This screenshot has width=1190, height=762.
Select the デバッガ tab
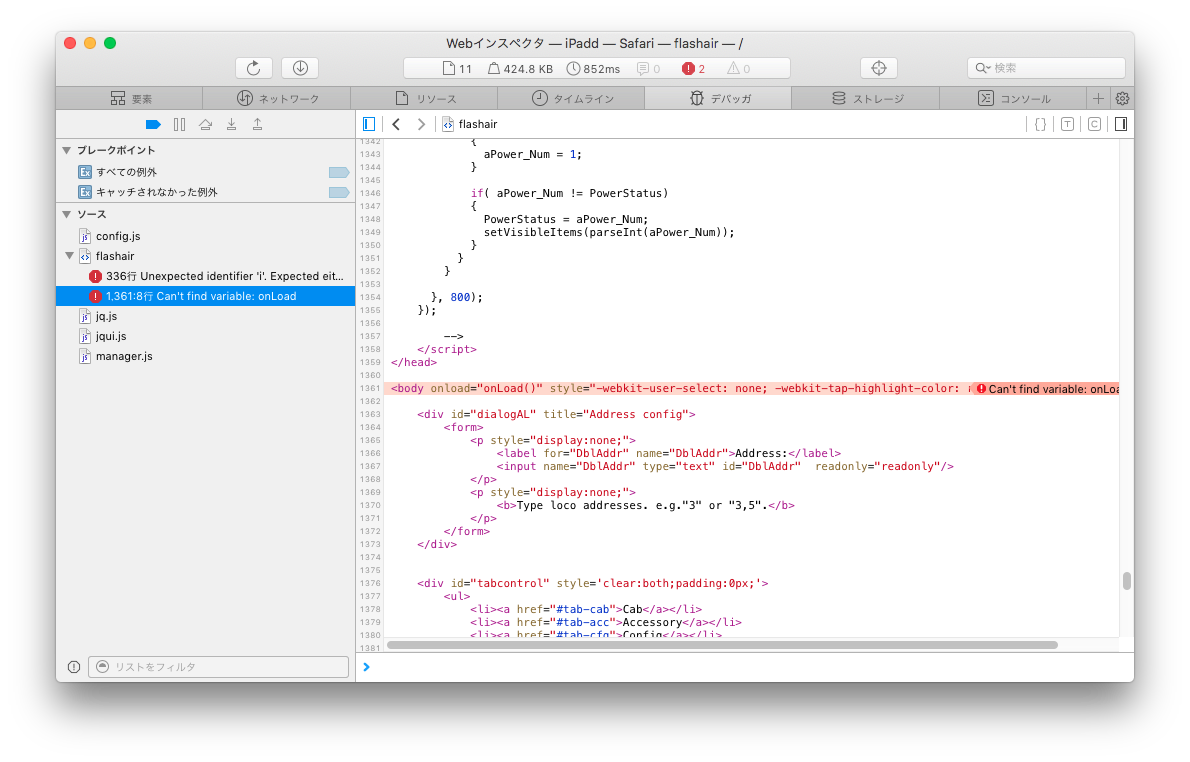coord(719,99)
